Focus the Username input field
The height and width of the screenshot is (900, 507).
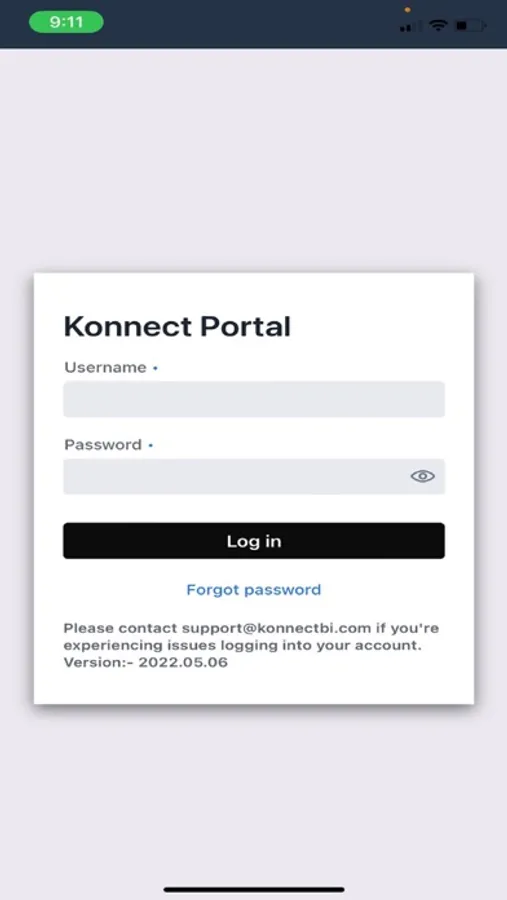click(x=254, y=399)
